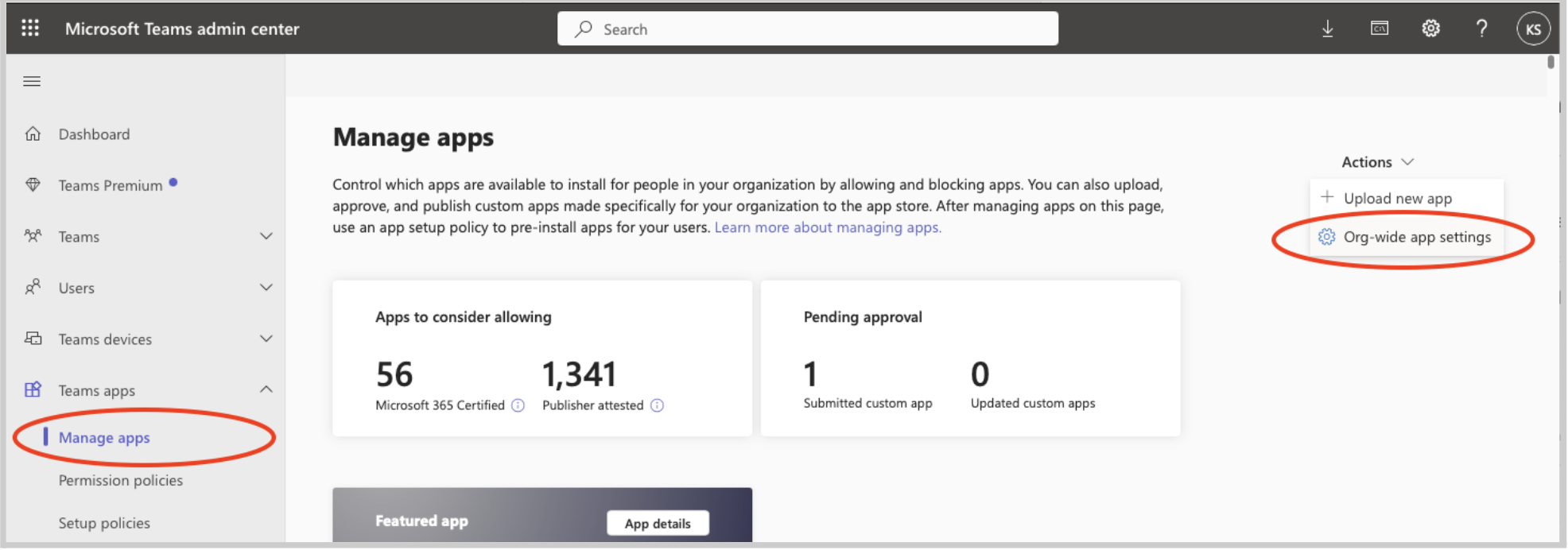Viewport: 1568px width, 550px height.
Task: Collapse the Teams apps section chevron
Action: 266,389
